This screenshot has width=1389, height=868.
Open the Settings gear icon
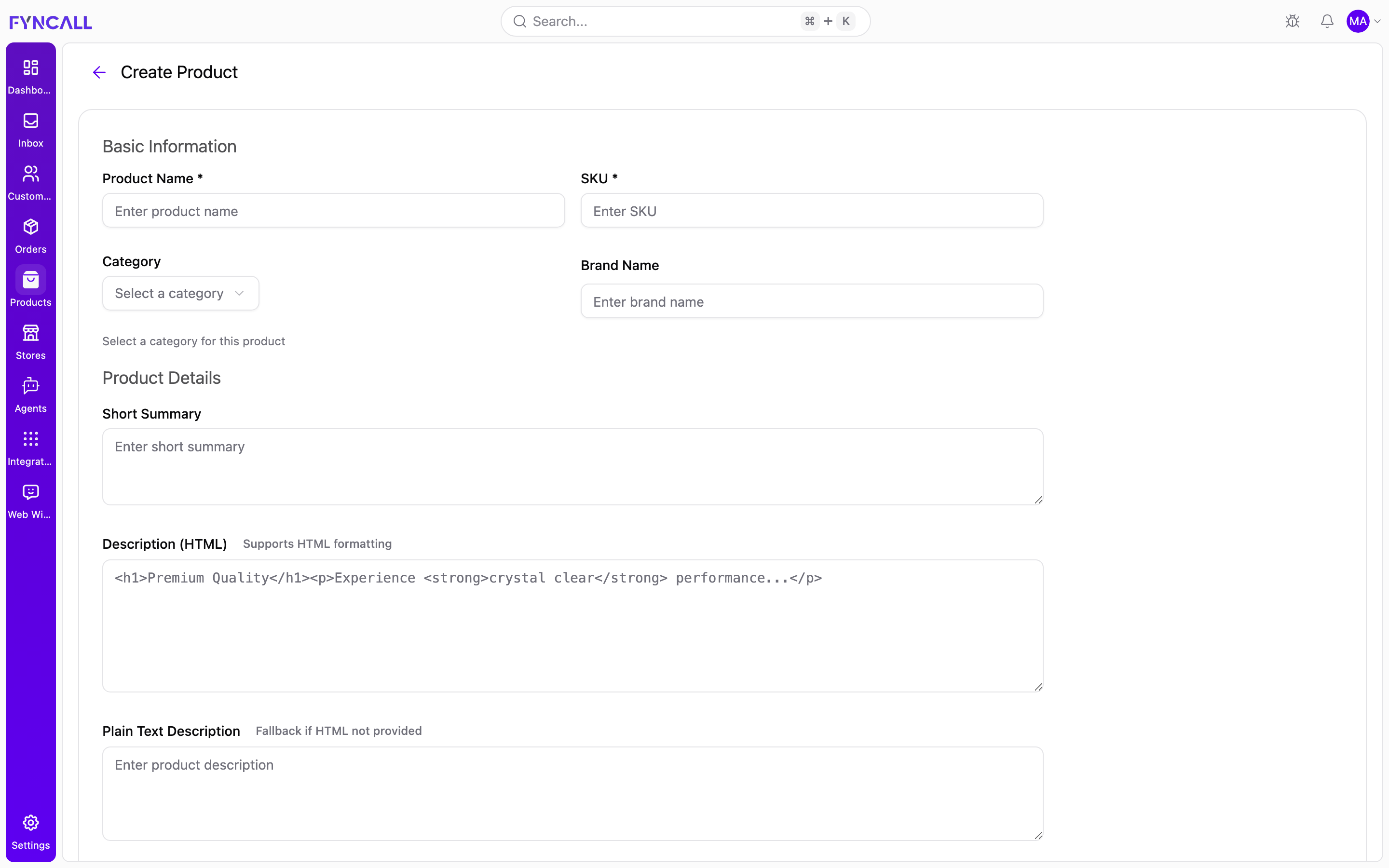click(x=30, y=823)
